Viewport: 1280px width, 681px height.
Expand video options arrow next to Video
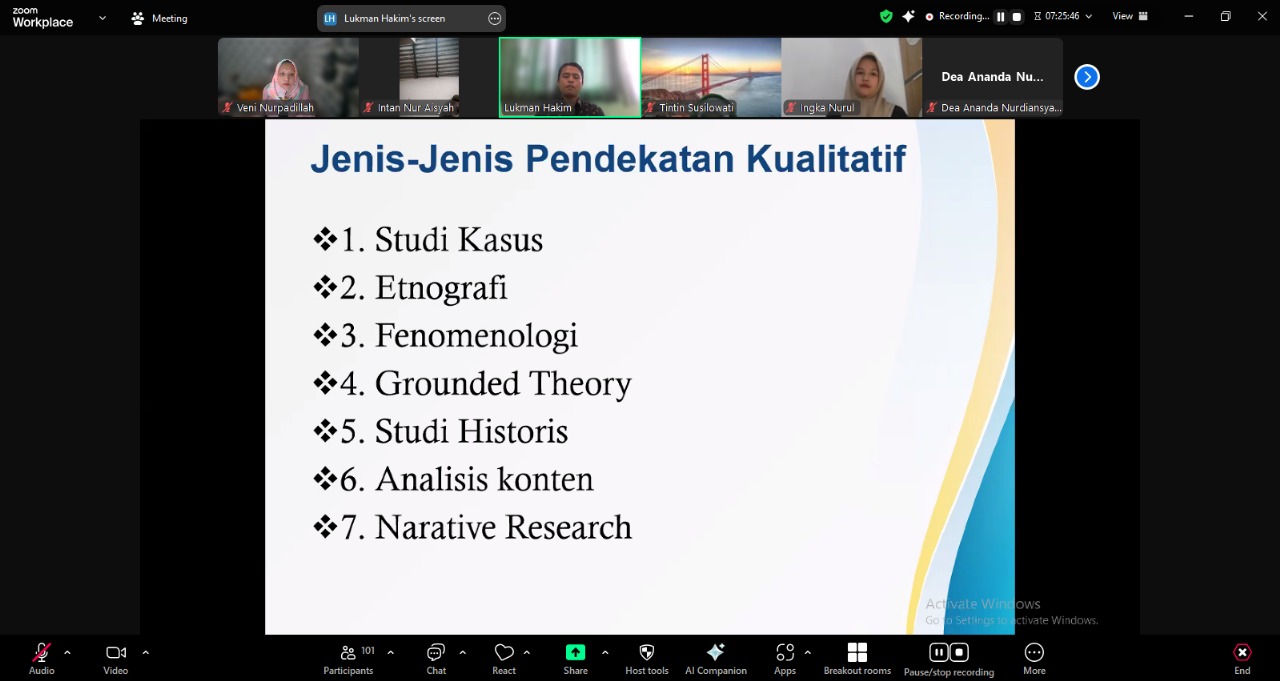click(145, 653)
